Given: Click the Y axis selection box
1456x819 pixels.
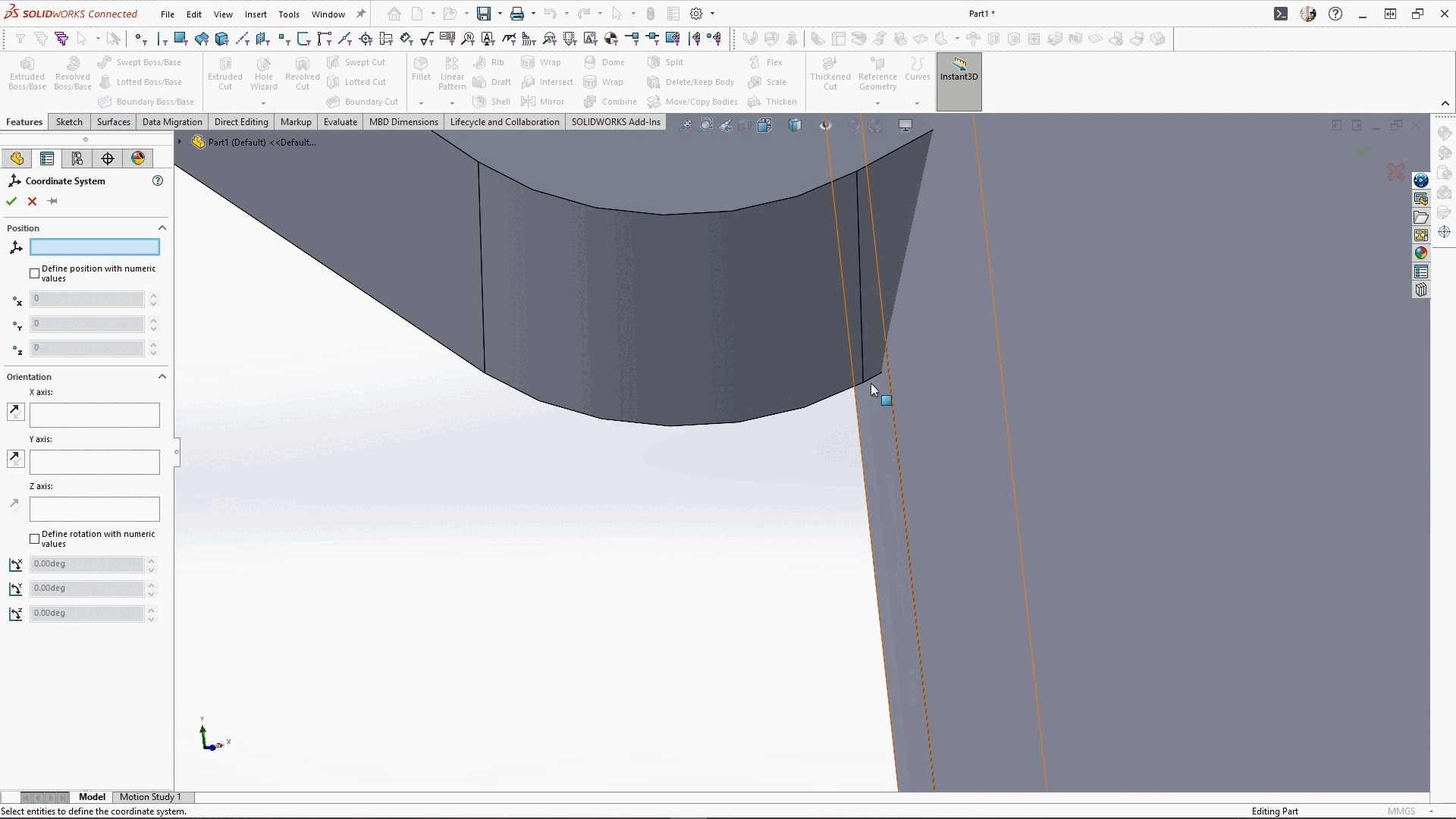Looking at the screenshot, I should click(95, 462).
